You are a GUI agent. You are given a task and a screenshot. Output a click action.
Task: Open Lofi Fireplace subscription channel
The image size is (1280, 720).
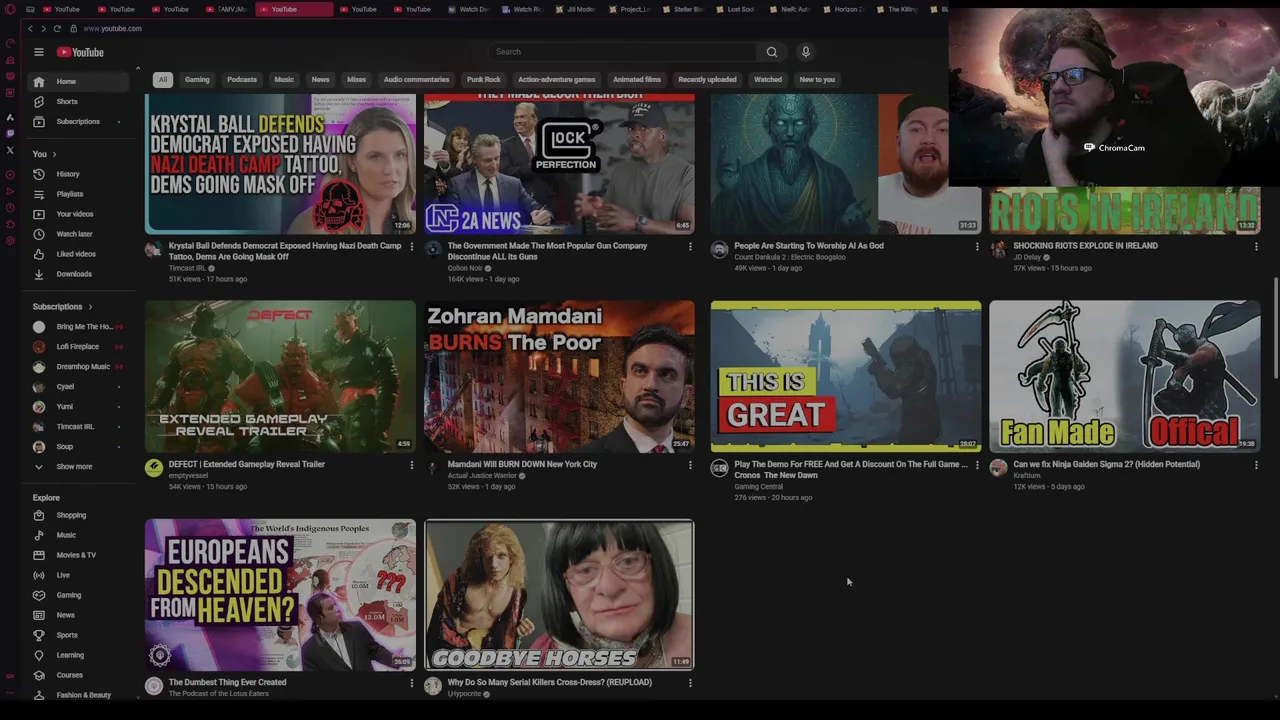78,347
